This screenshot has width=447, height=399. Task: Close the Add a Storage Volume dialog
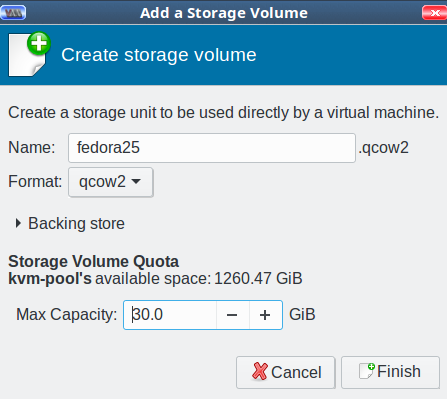(434, 13)
